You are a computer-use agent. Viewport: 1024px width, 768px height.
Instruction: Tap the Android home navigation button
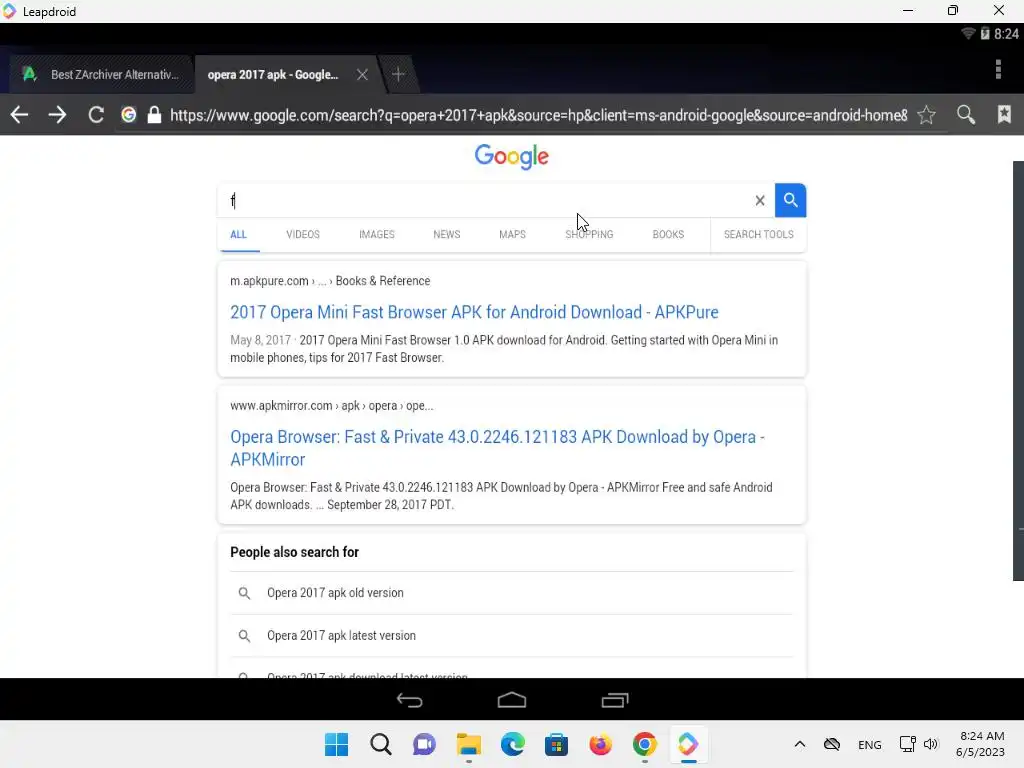pos(511,700)
